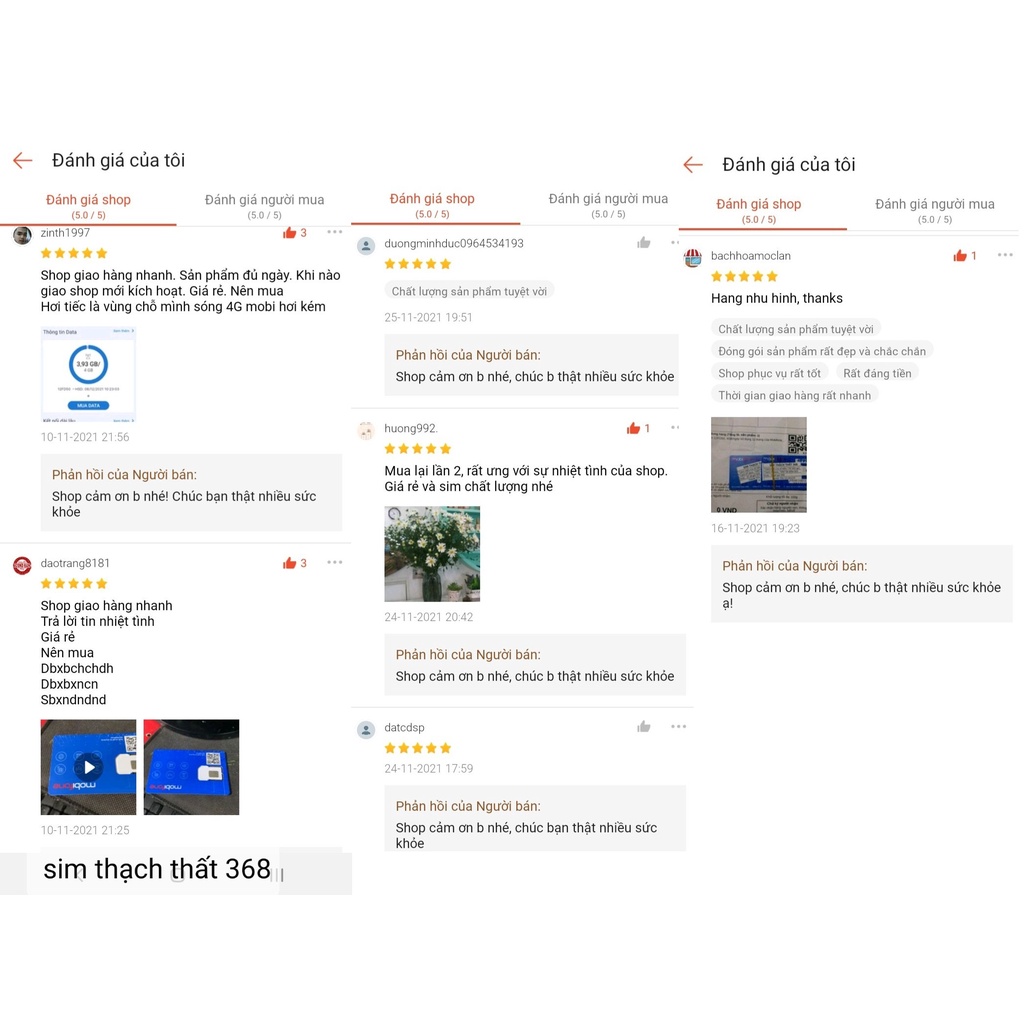The height and width of the screenshot is (1024, 1024).
Task: Toggle like on datcdsp's review
Action: click(x=644, y=727)
